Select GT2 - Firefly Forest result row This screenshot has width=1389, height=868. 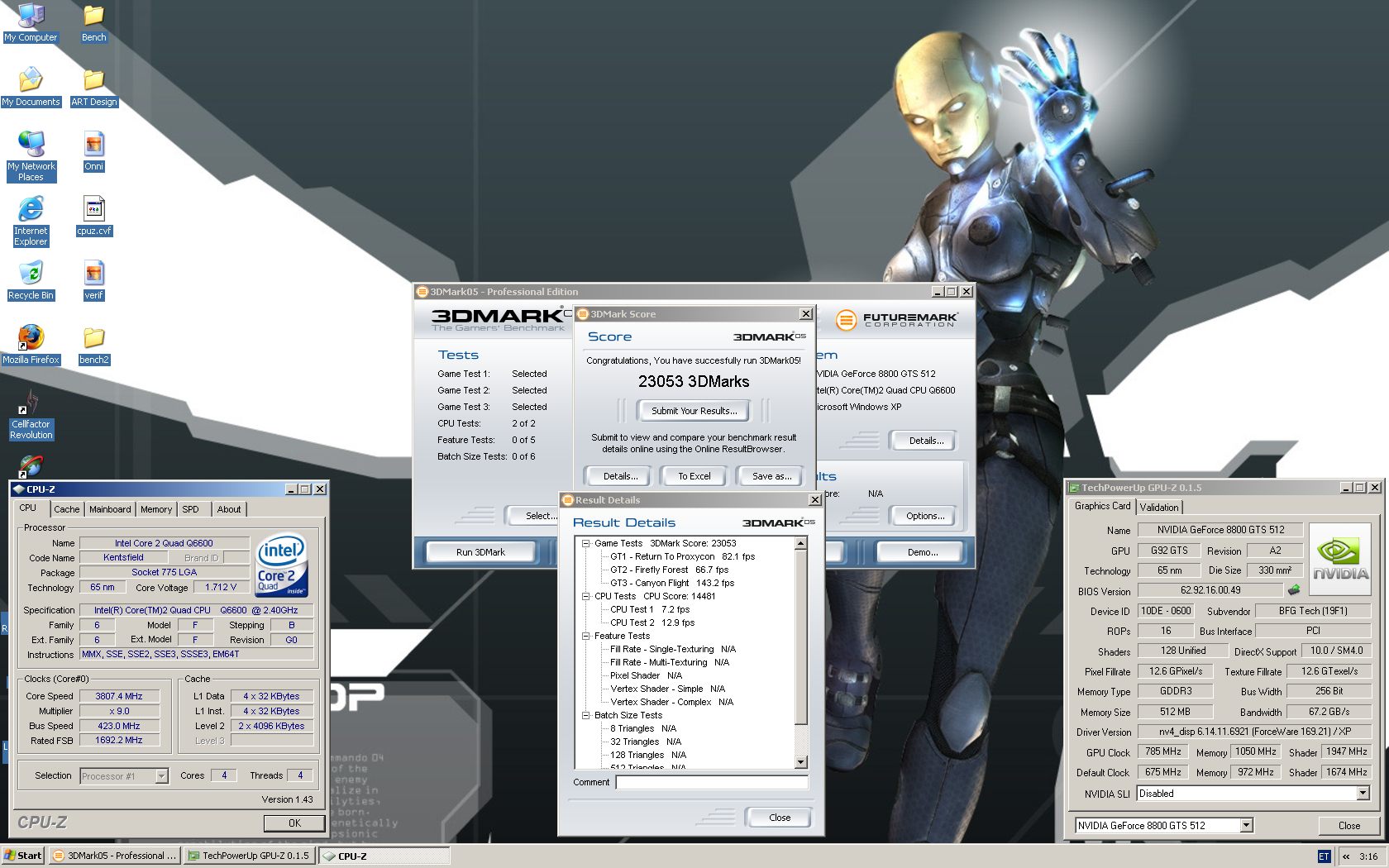[x=669, y=570]
